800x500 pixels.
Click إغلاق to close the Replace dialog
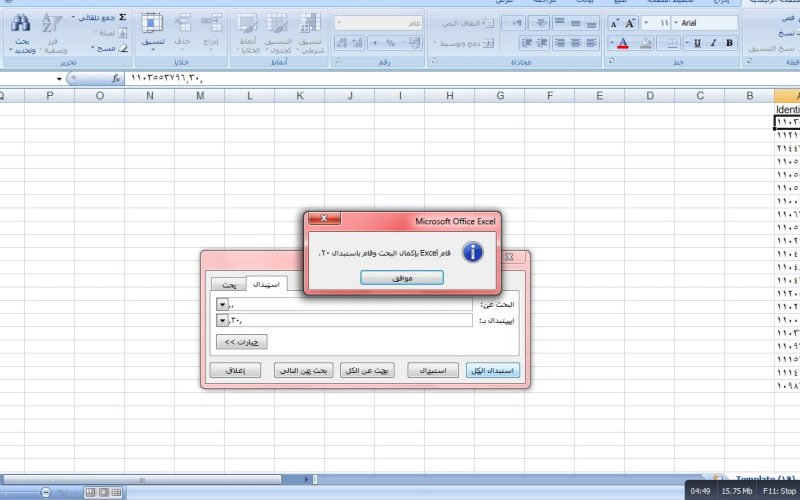click(235, 370)
